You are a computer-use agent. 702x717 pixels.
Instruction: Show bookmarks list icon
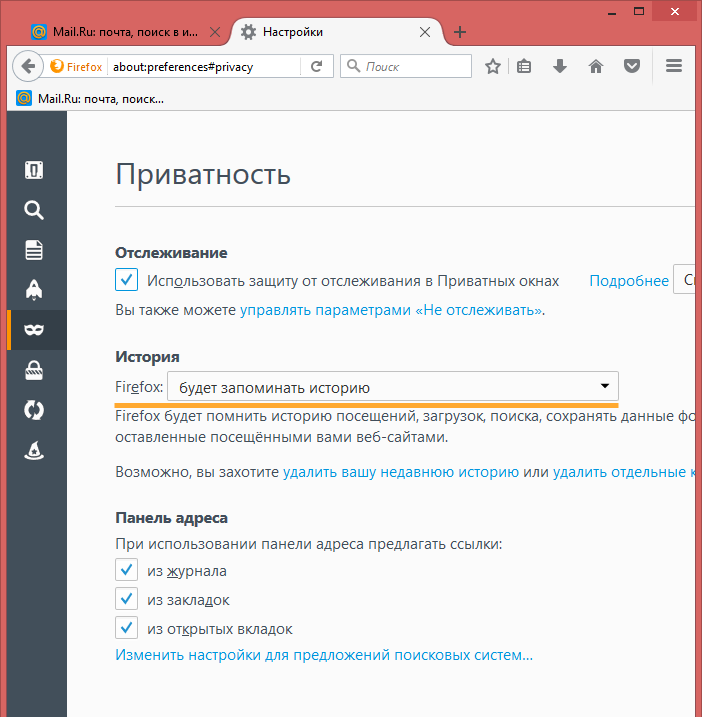coord(524,67)
